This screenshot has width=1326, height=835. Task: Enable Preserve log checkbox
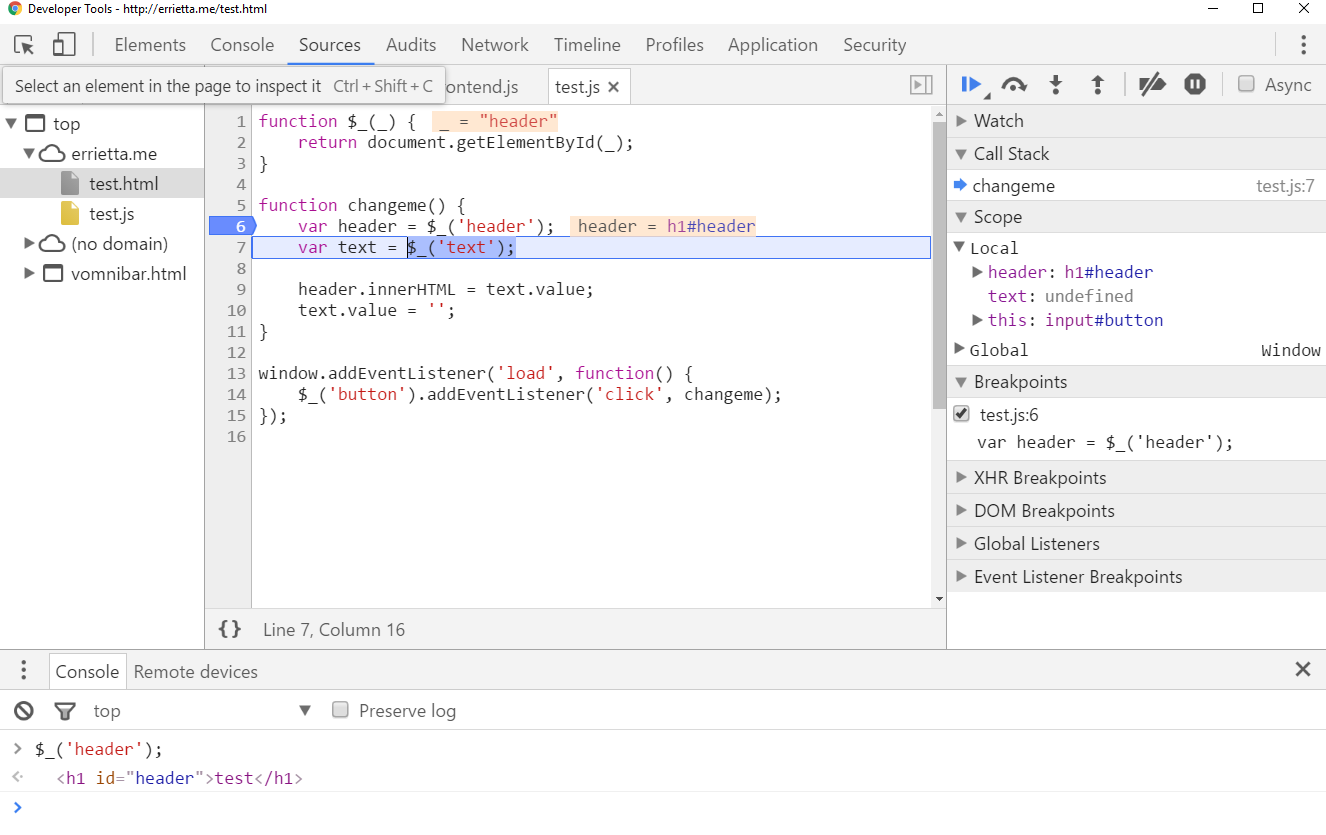tap(340, 710)
